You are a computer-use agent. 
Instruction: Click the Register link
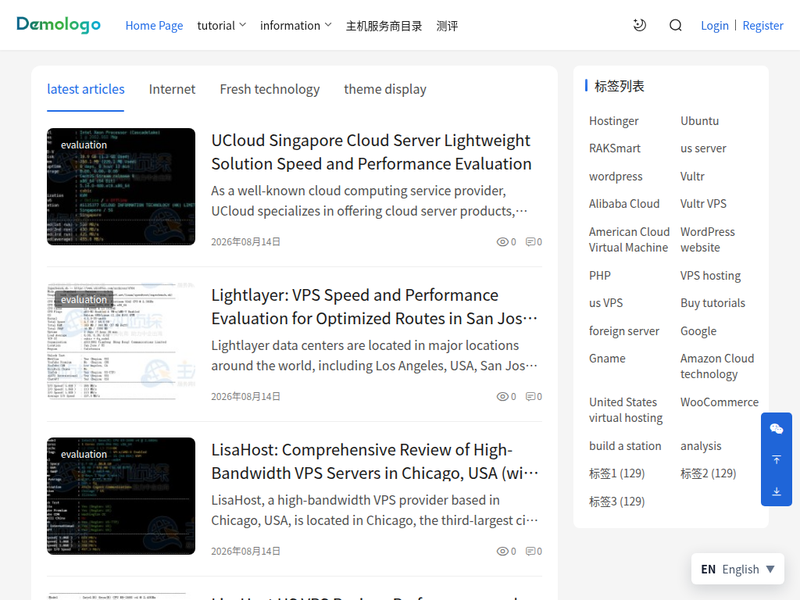(763, 26)
